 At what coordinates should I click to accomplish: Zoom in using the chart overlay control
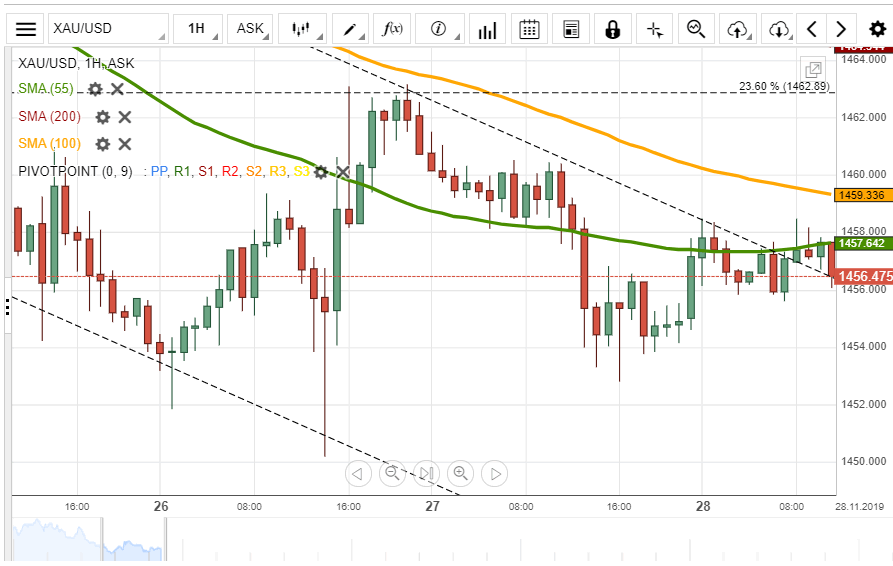click(460, 474)
